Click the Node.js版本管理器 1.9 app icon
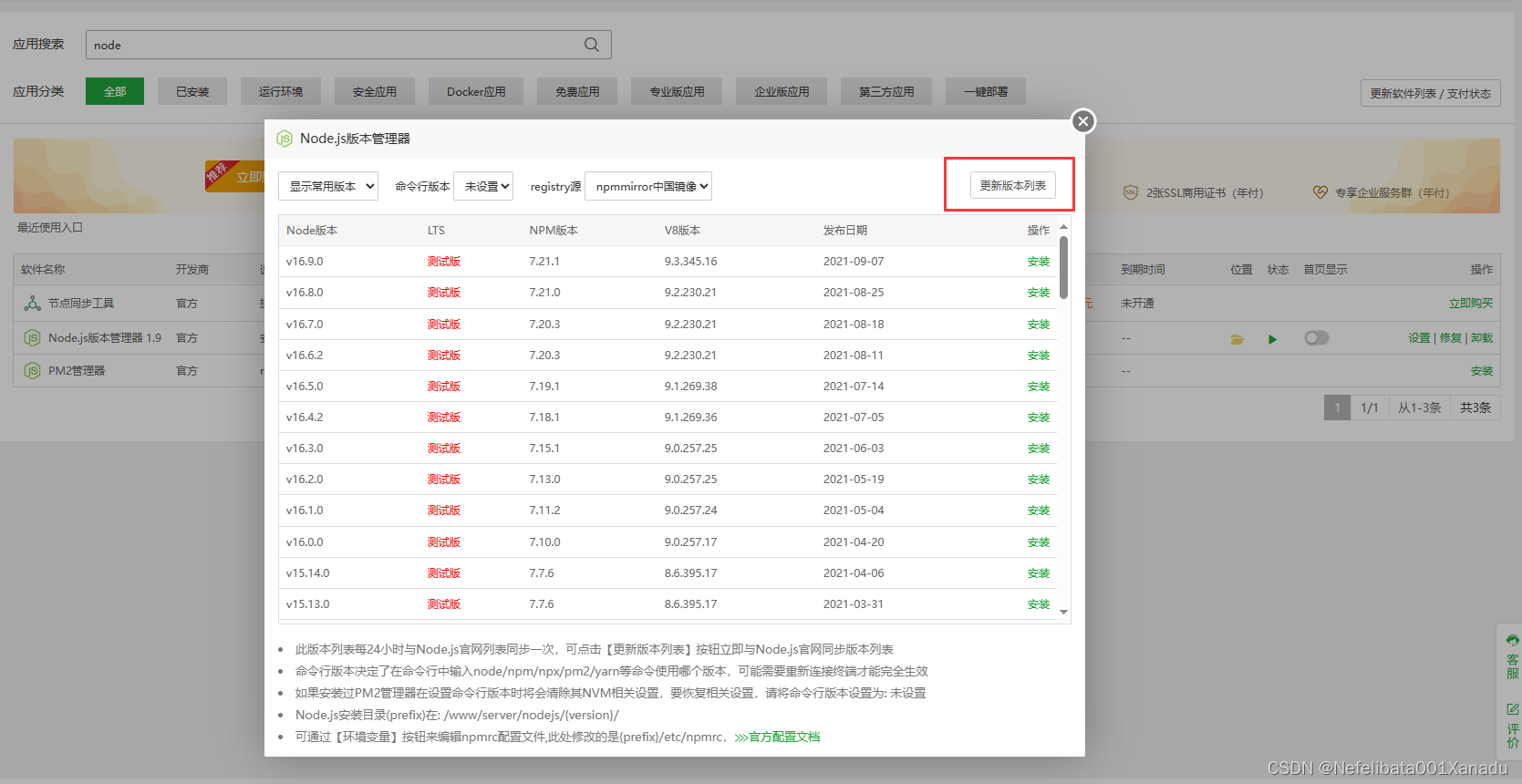Viewport: 1522px width, 784px height. [32, 338]
